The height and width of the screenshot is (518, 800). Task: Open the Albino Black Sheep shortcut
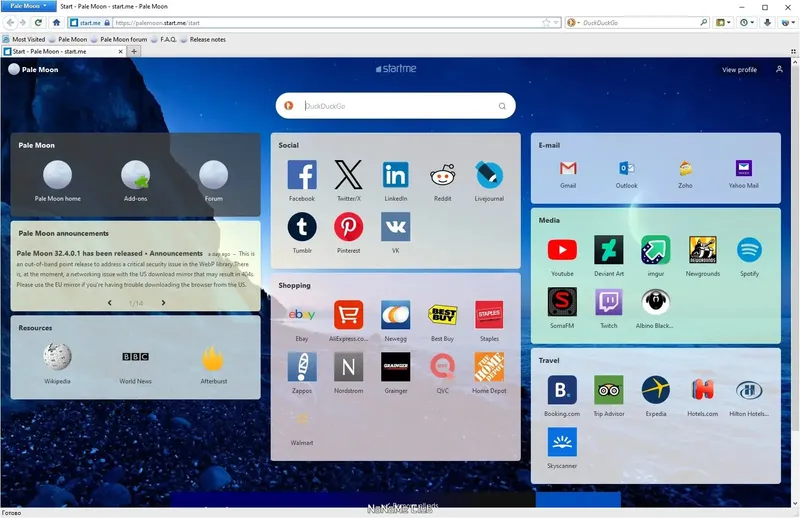pyautogui.click(x=656, y=302)
